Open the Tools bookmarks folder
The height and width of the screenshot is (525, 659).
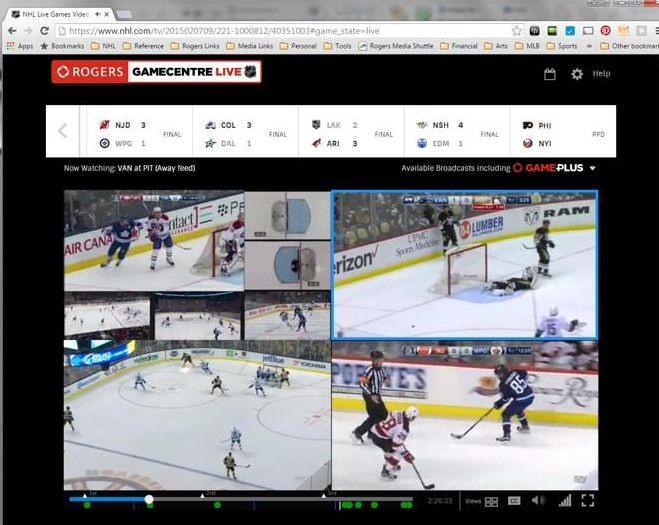point(337,46)
